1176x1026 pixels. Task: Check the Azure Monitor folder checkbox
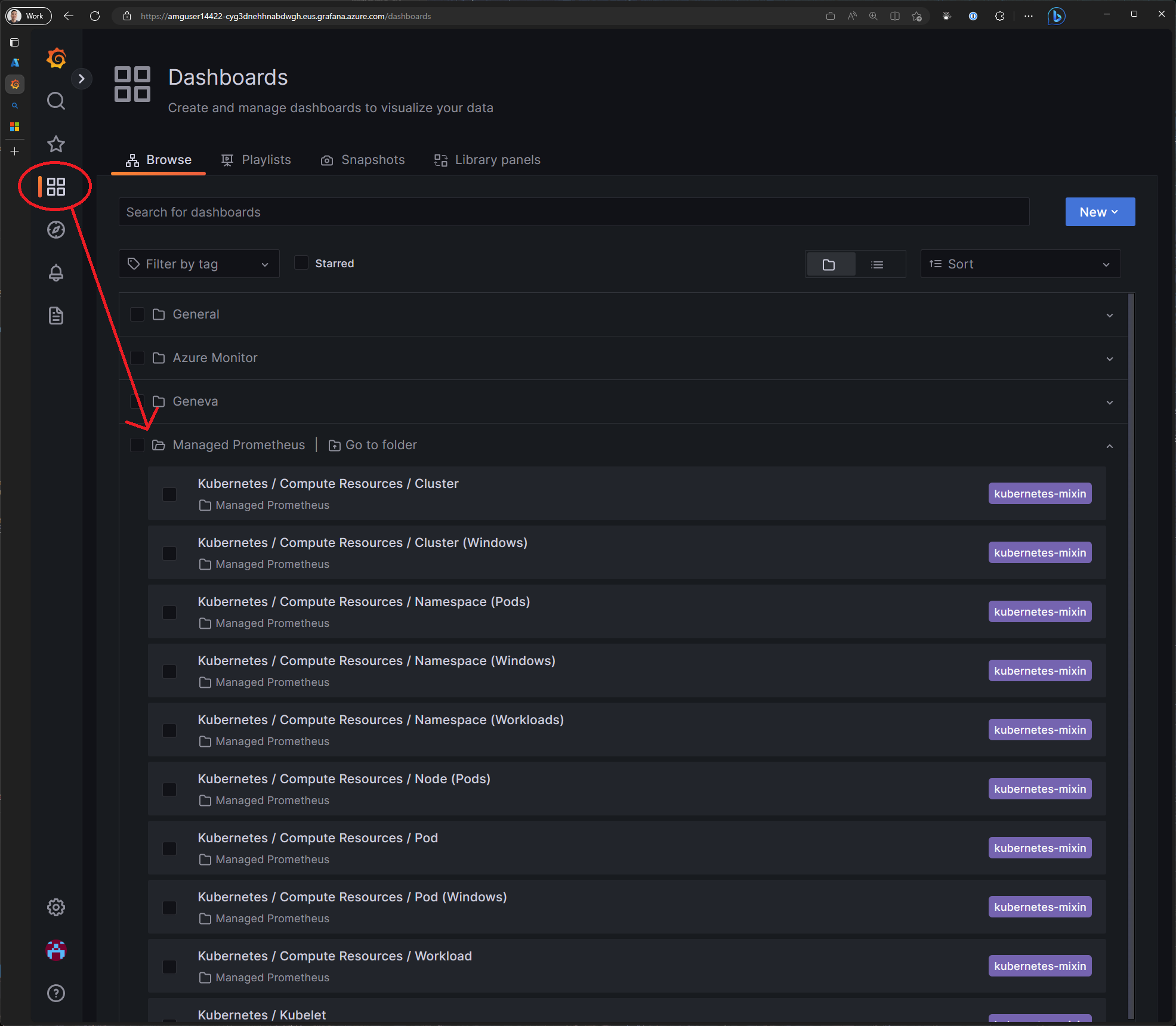click(137, 358)
